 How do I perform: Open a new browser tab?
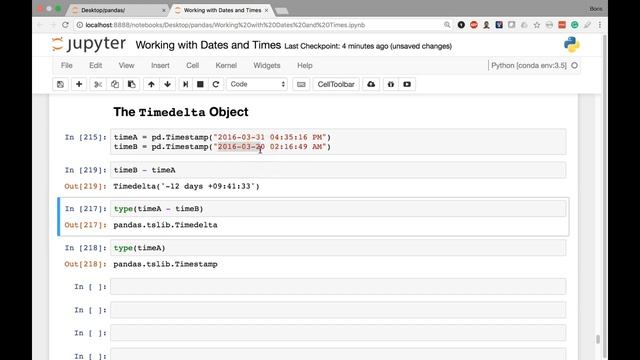point(282,11)
